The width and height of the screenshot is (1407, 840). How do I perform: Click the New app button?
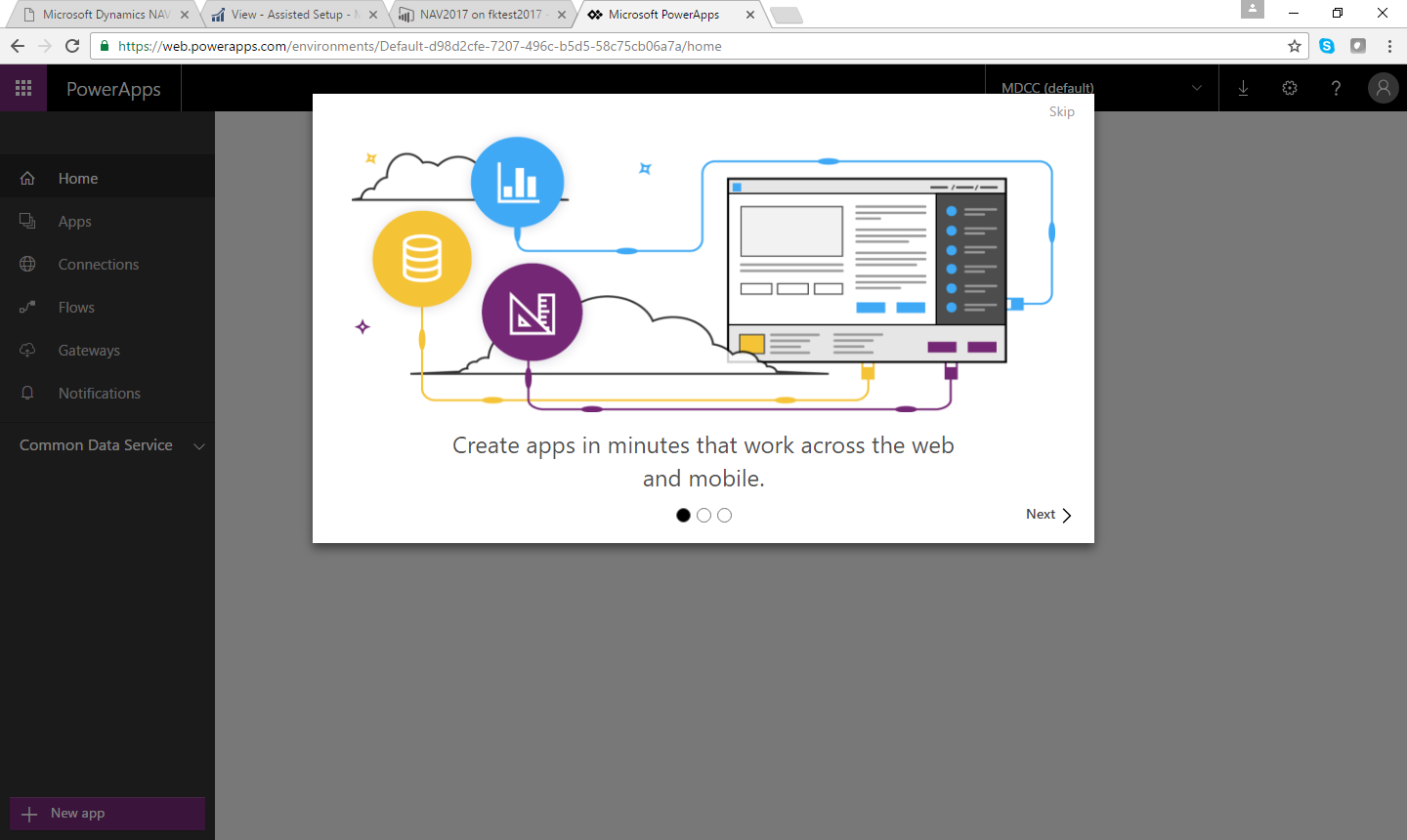click(107, 814)
